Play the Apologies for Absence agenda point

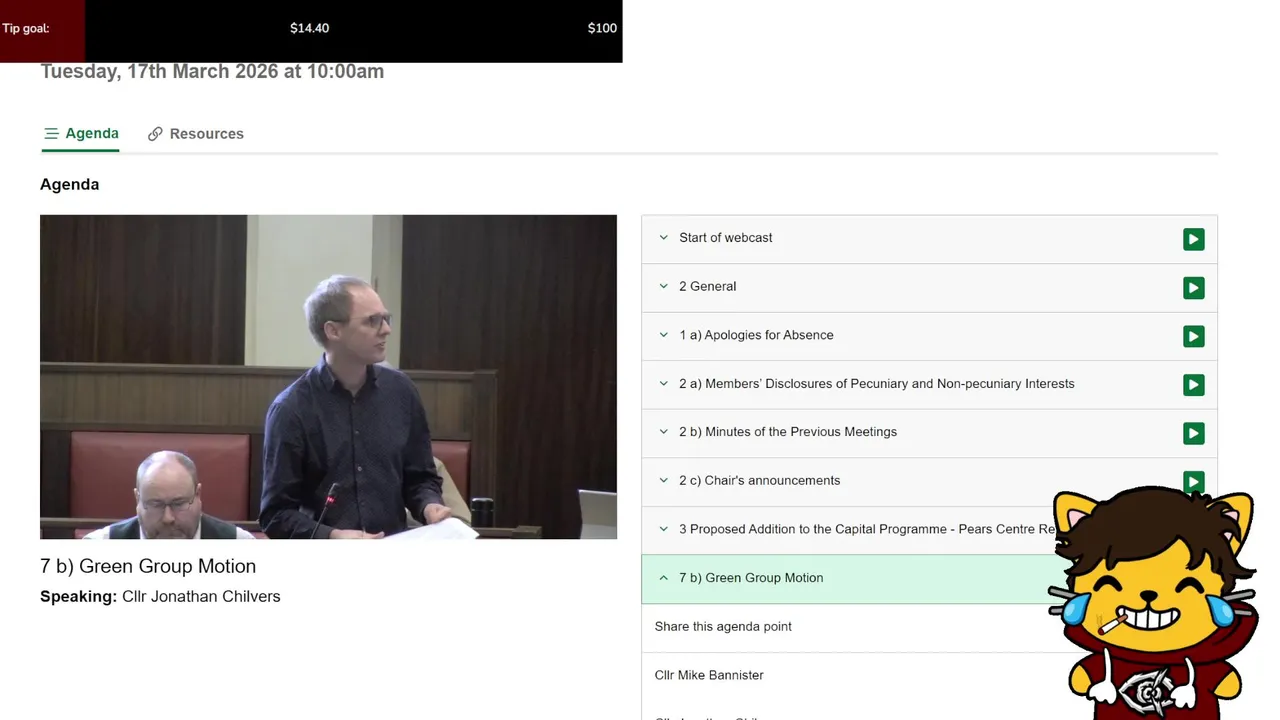(x=1193, y=336)
